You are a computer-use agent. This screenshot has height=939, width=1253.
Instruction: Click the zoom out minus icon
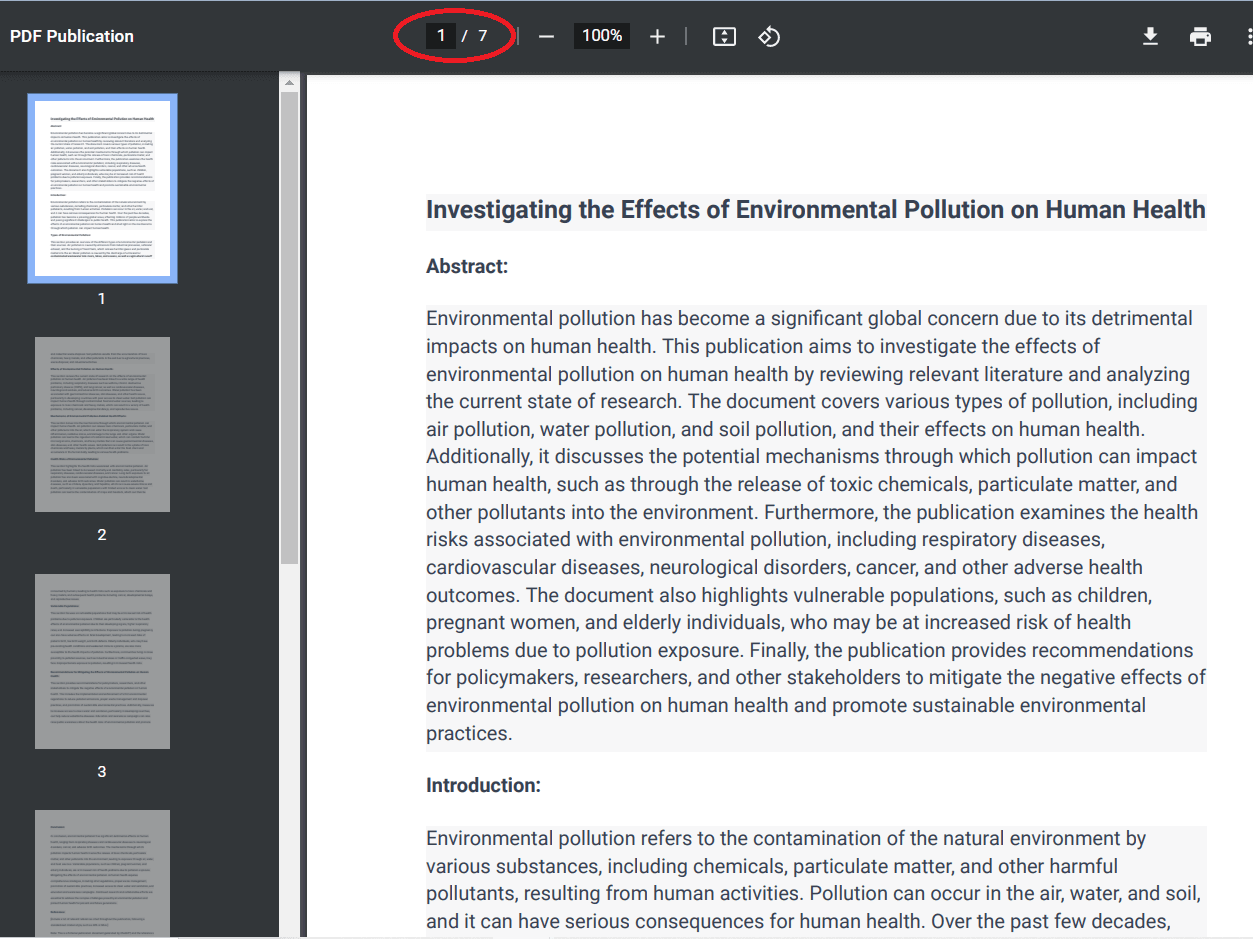pyautogui.click(x=546, y=37)
